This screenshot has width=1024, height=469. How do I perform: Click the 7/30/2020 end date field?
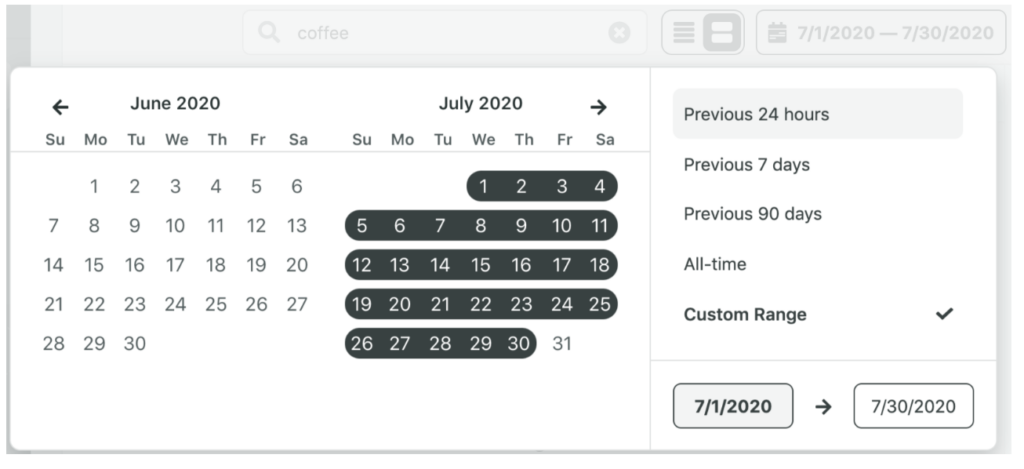pos(913,406)
